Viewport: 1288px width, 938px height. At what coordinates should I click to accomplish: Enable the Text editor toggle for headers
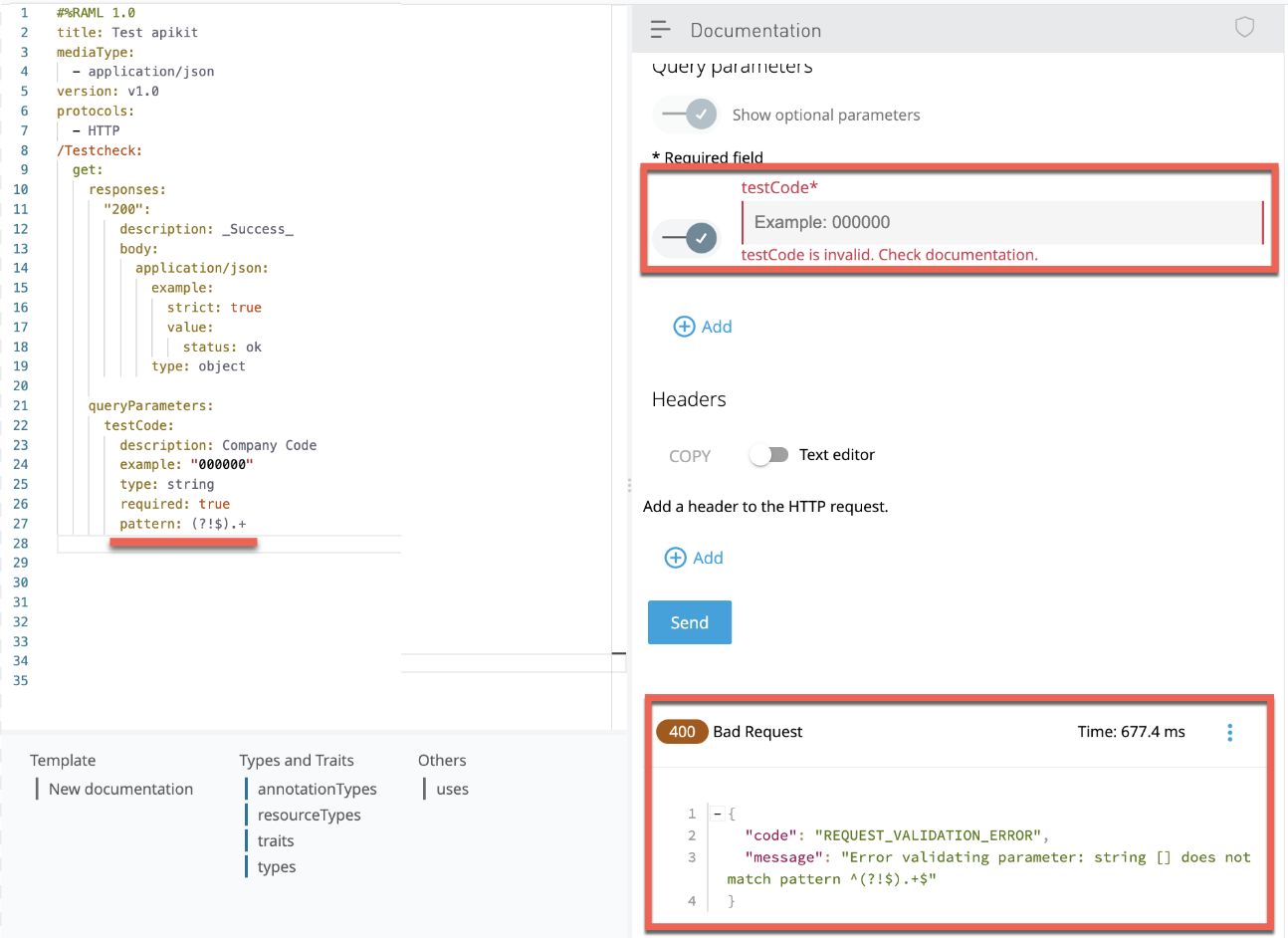click(x=768, y=454)
